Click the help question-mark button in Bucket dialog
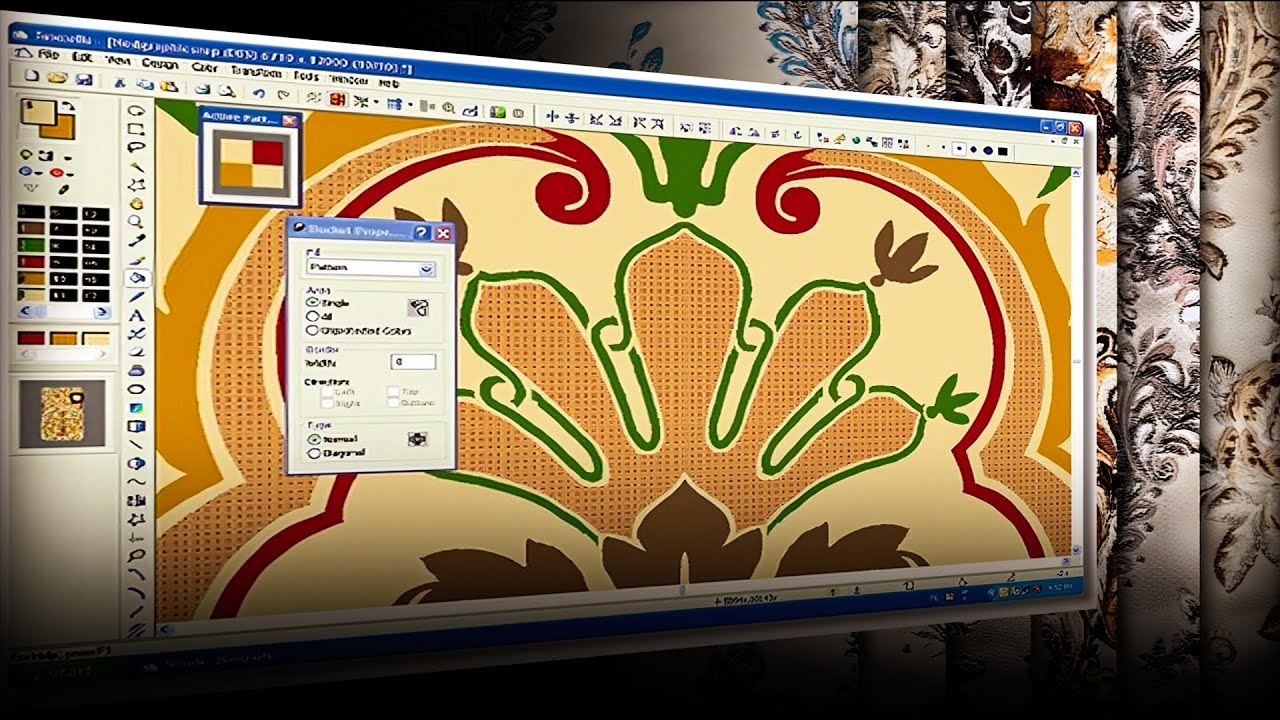 (x=423, y=232)
